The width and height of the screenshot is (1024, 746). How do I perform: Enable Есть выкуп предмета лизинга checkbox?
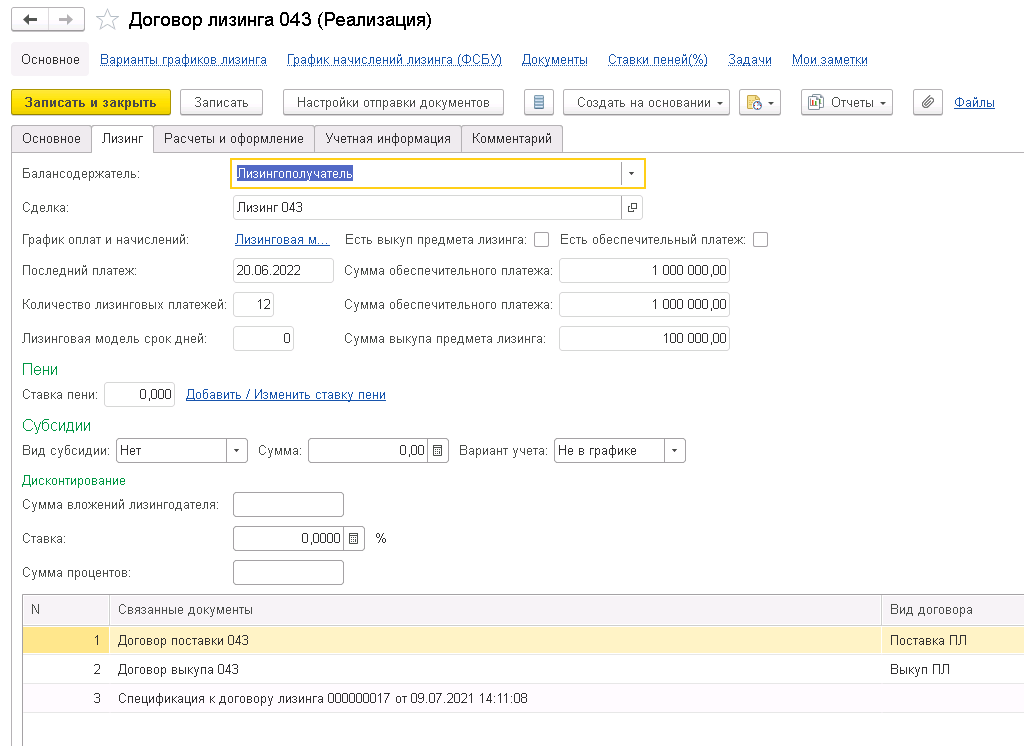coord(542,239)
